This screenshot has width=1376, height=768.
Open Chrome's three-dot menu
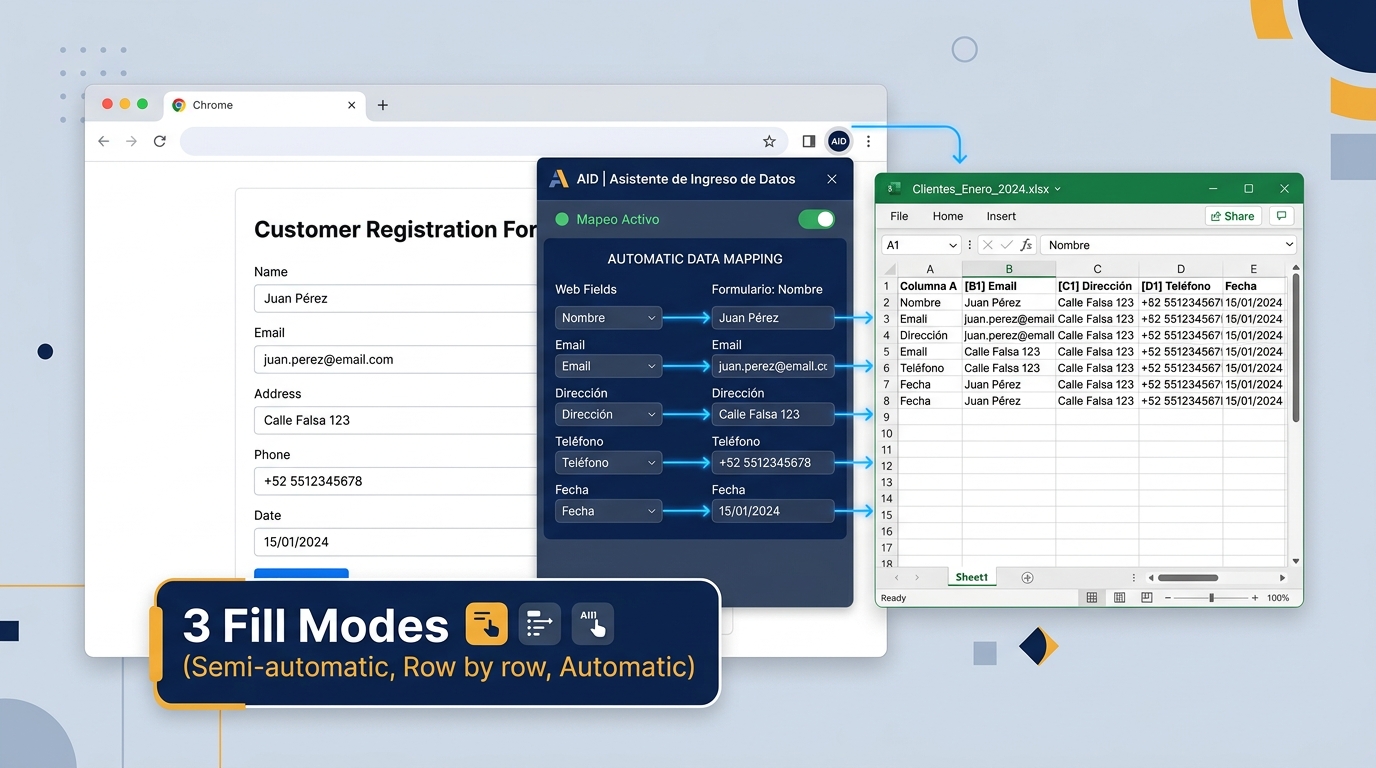868,142
